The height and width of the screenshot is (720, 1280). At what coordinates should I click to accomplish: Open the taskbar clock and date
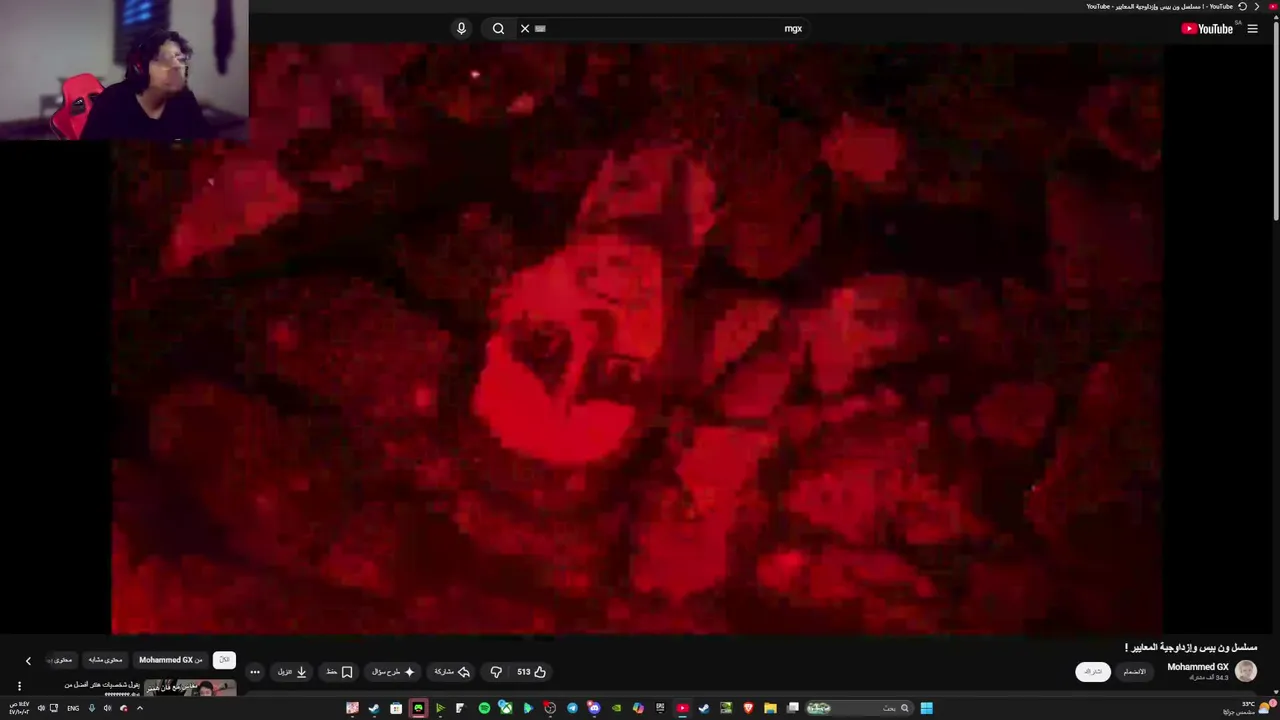coord(18,708)
